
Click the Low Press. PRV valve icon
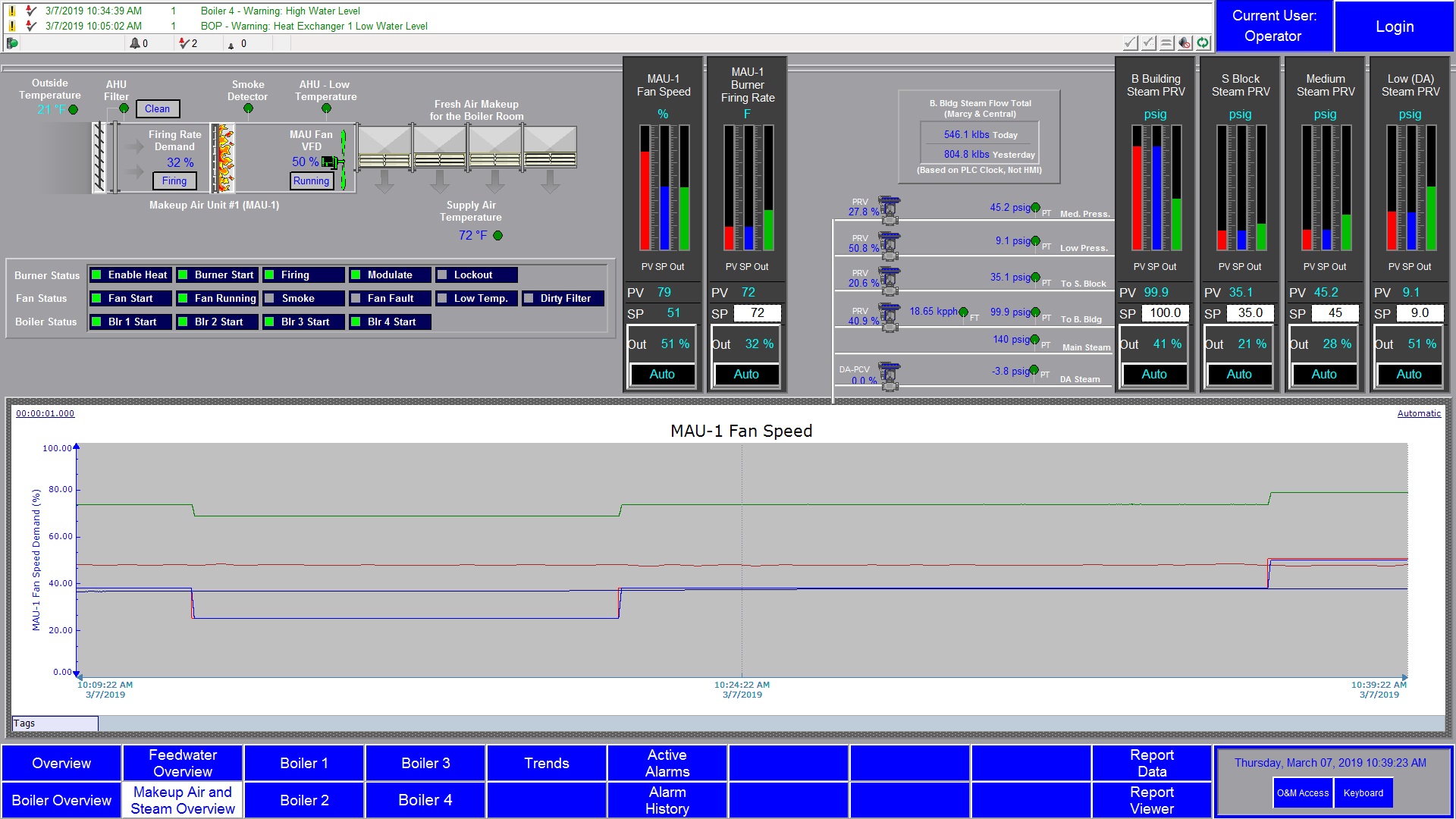pyautogui.click(x=889, y=244)
